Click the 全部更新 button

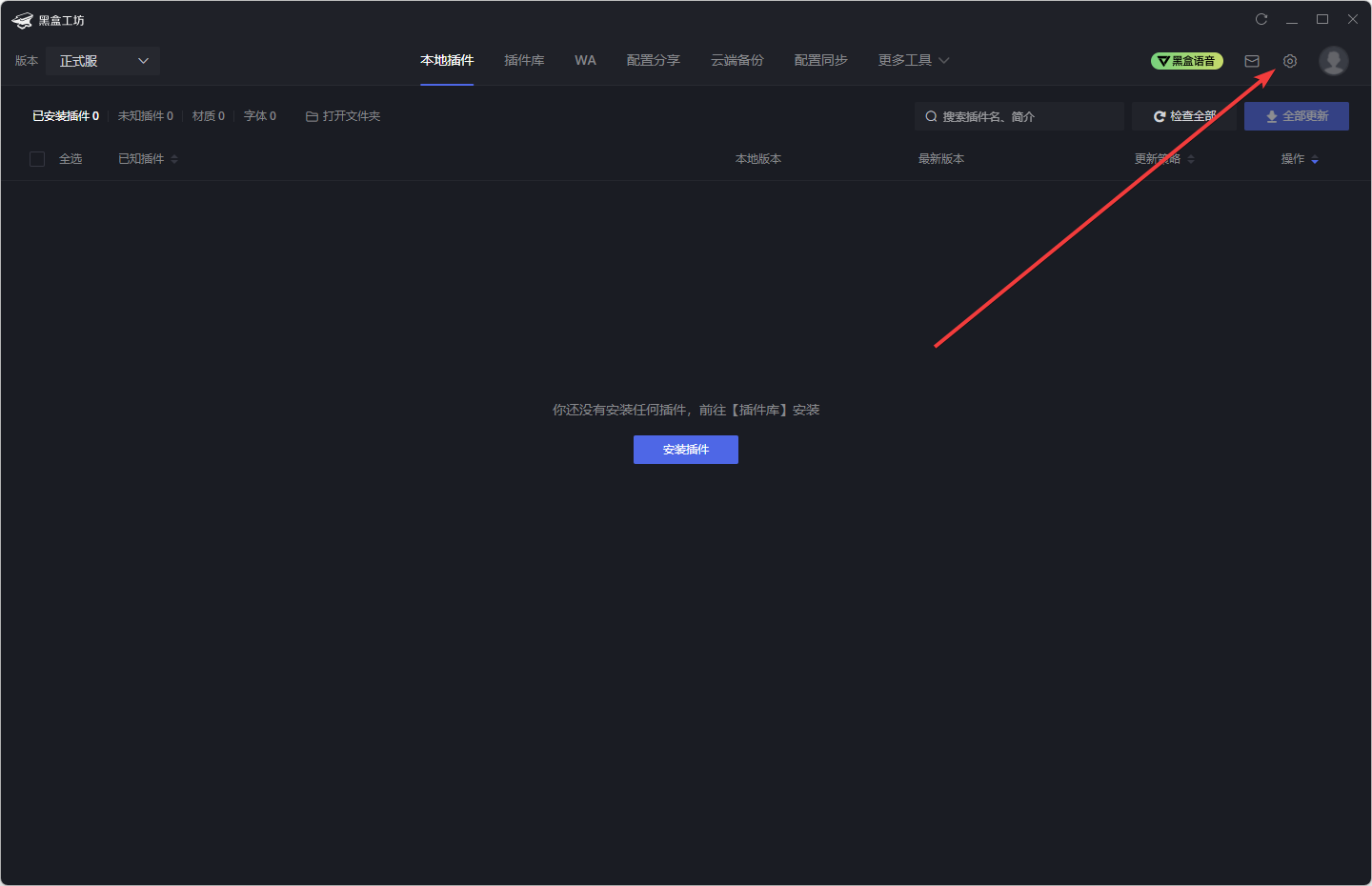pos(1297,116)
